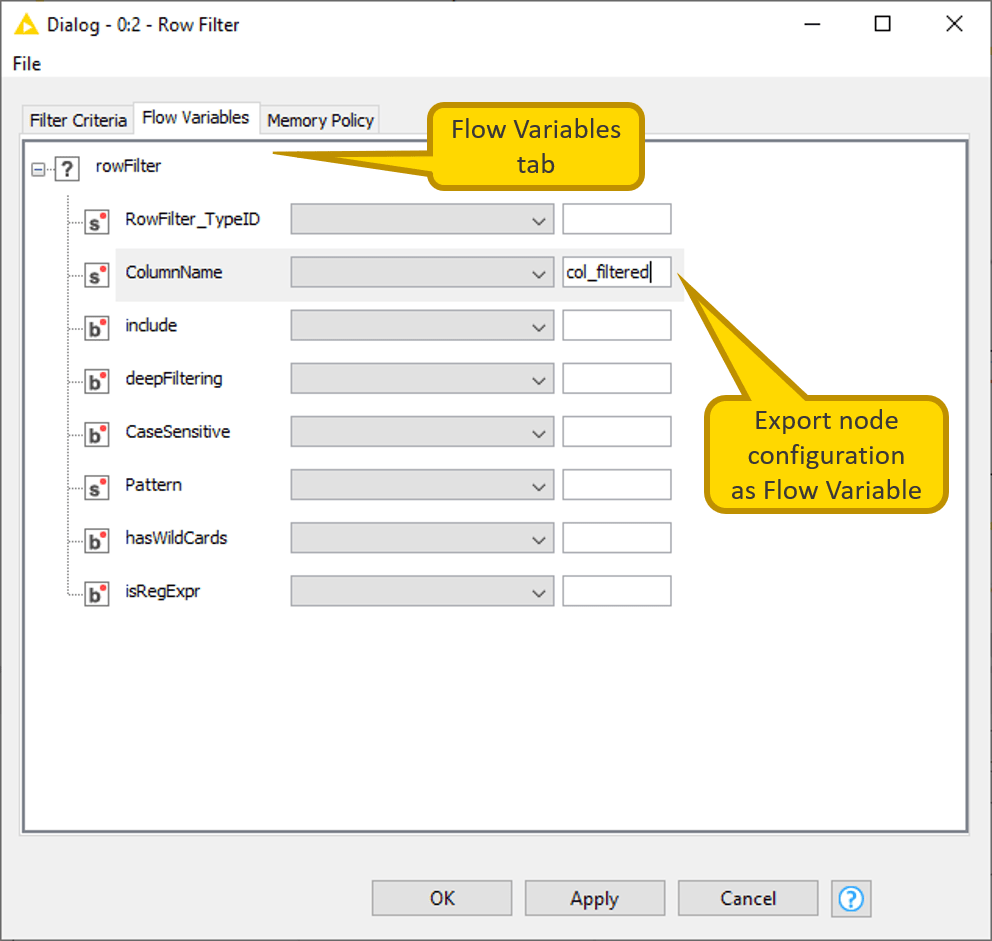992x941 pixels.
Task: Switch to the Filter Criteria tab
Action: click(x=77, y=120)
